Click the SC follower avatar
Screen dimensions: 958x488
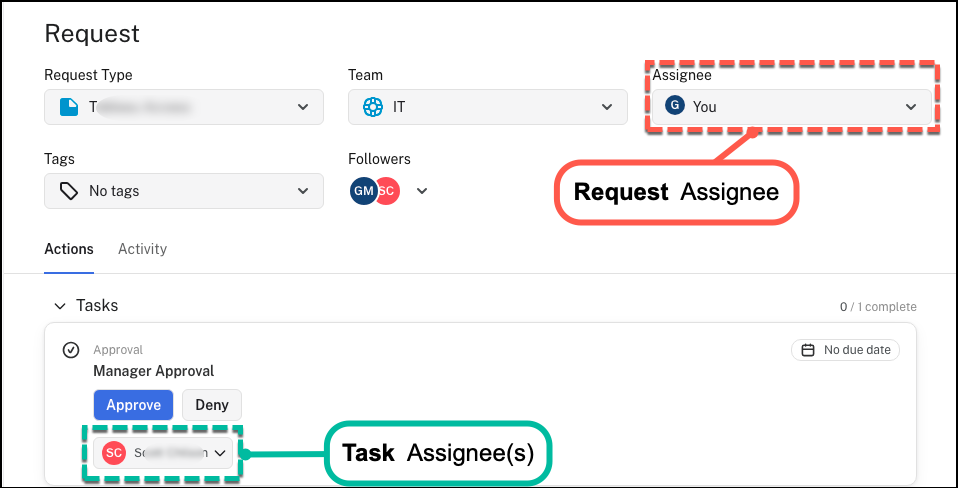[x=388, y=191]
